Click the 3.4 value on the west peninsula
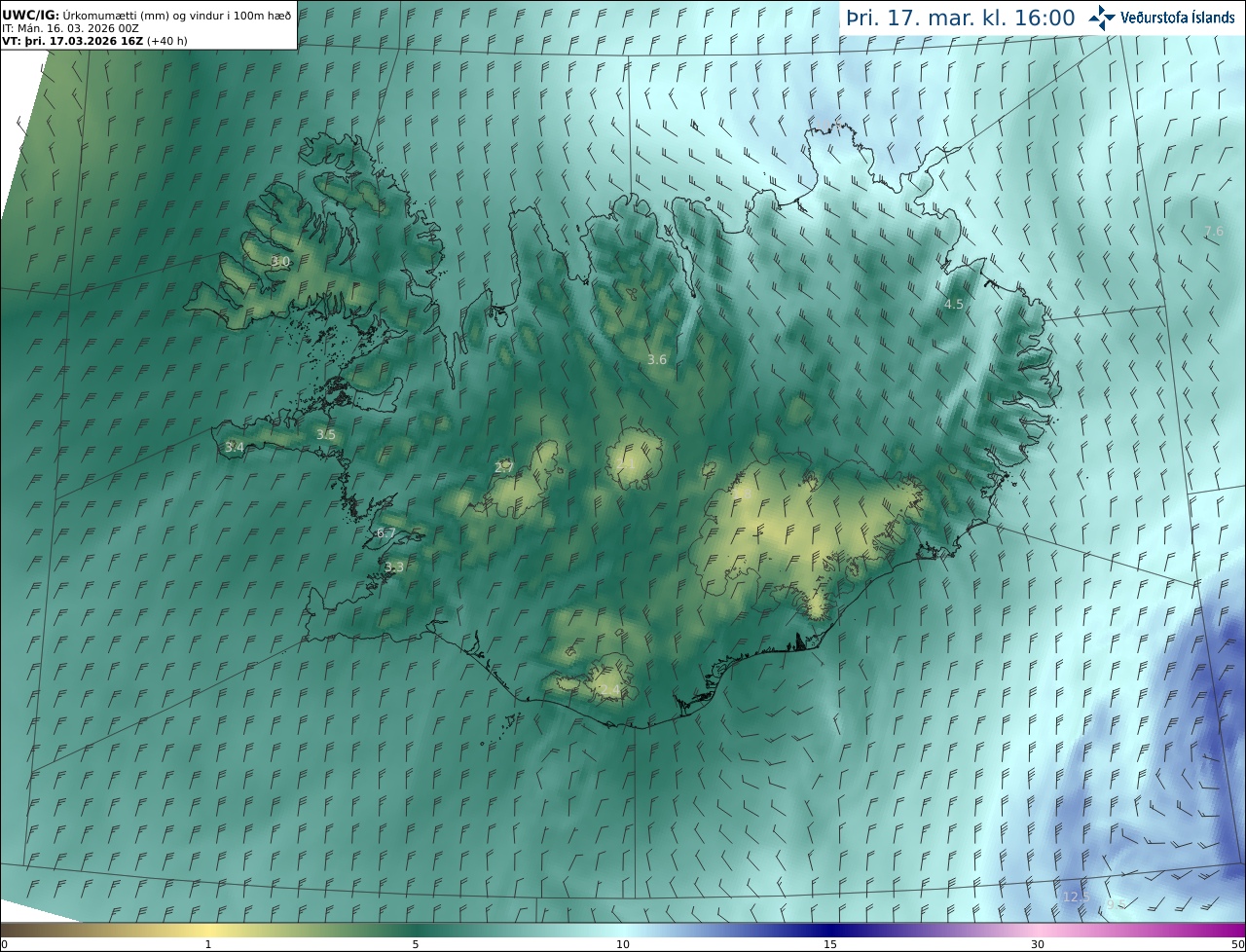The width and height of the screenshot is (1246, 952). 234,447
